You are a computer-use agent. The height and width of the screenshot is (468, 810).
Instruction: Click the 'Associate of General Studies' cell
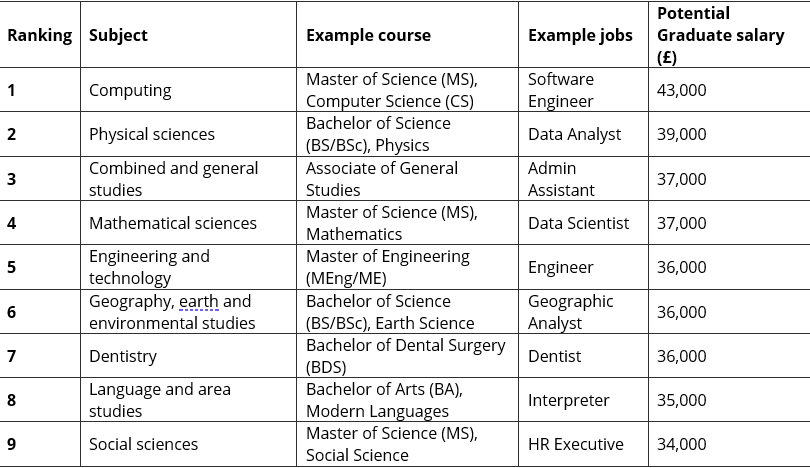coord(408,179)
